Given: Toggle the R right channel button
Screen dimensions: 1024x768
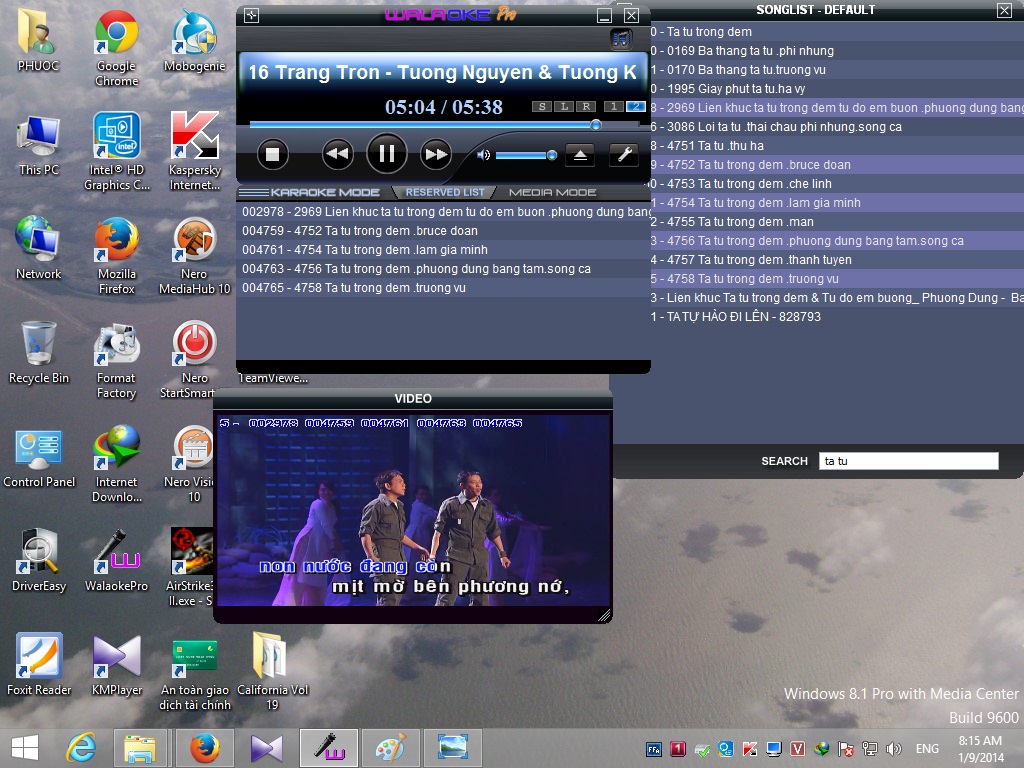Looking at the screenshot, I should [x=586, y=106].
